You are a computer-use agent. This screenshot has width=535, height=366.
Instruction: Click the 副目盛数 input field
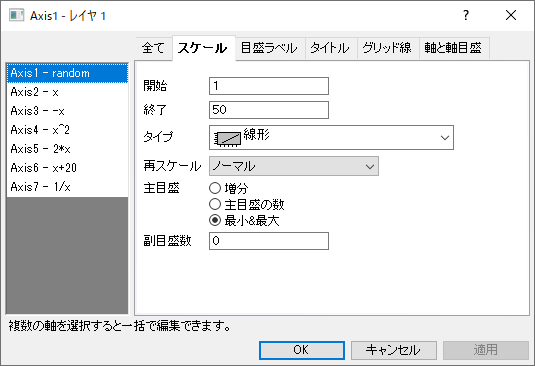point(269,241)
